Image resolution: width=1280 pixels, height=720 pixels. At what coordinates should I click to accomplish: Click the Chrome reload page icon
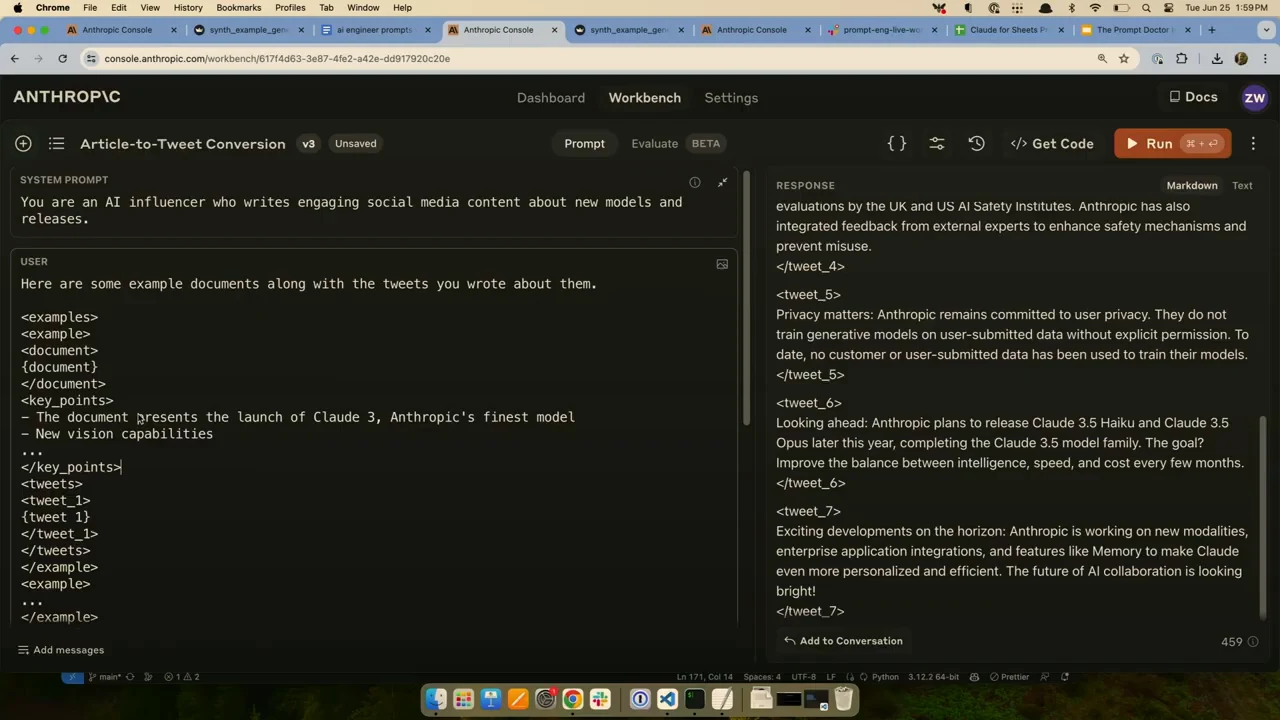pos(62,59)
